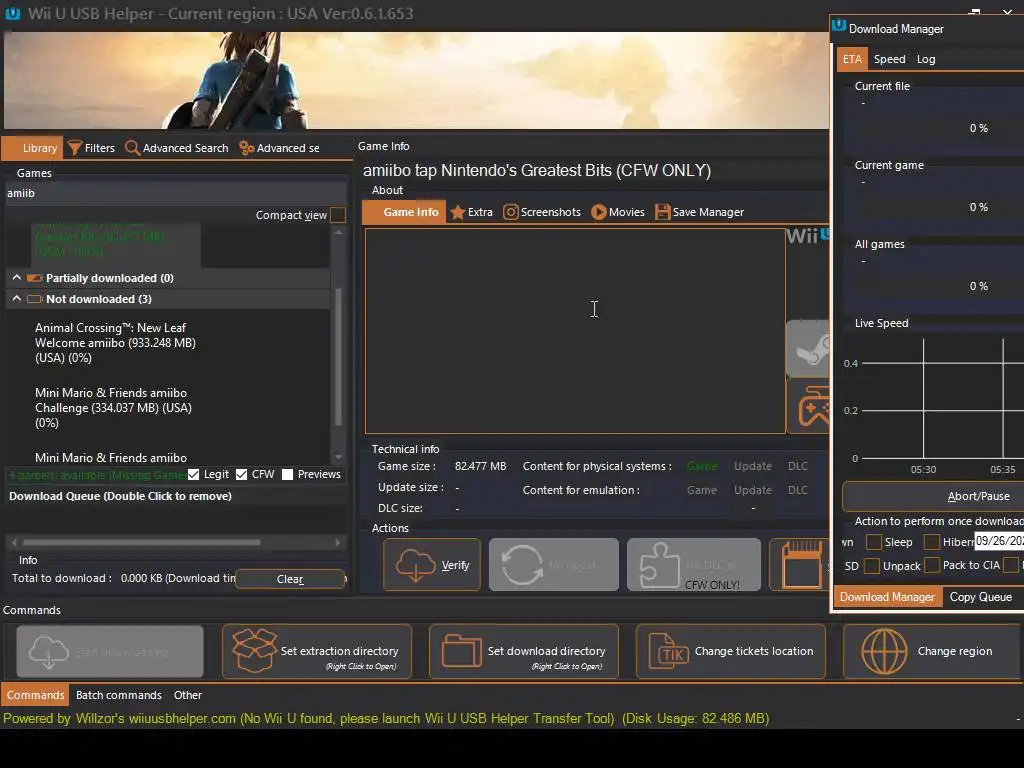The width and height of the screenshot is (1024, 768).
Task: Click the Zelda banner image at top
Action: point(416,80)
